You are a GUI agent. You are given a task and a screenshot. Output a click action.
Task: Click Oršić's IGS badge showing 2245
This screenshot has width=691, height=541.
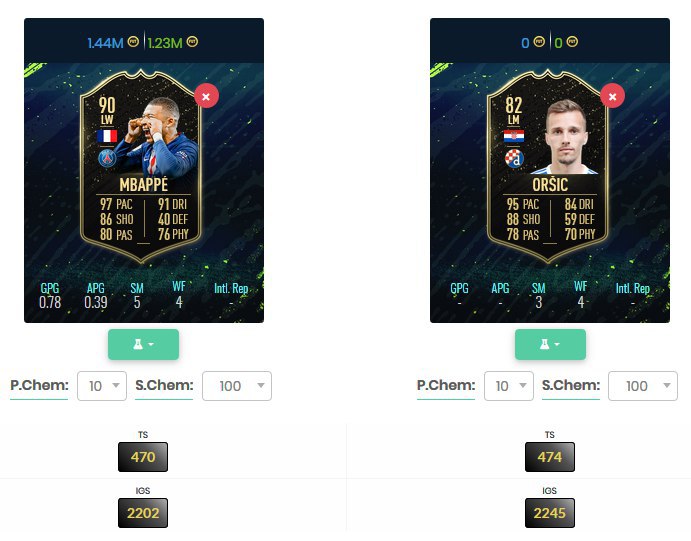(550, 513)
